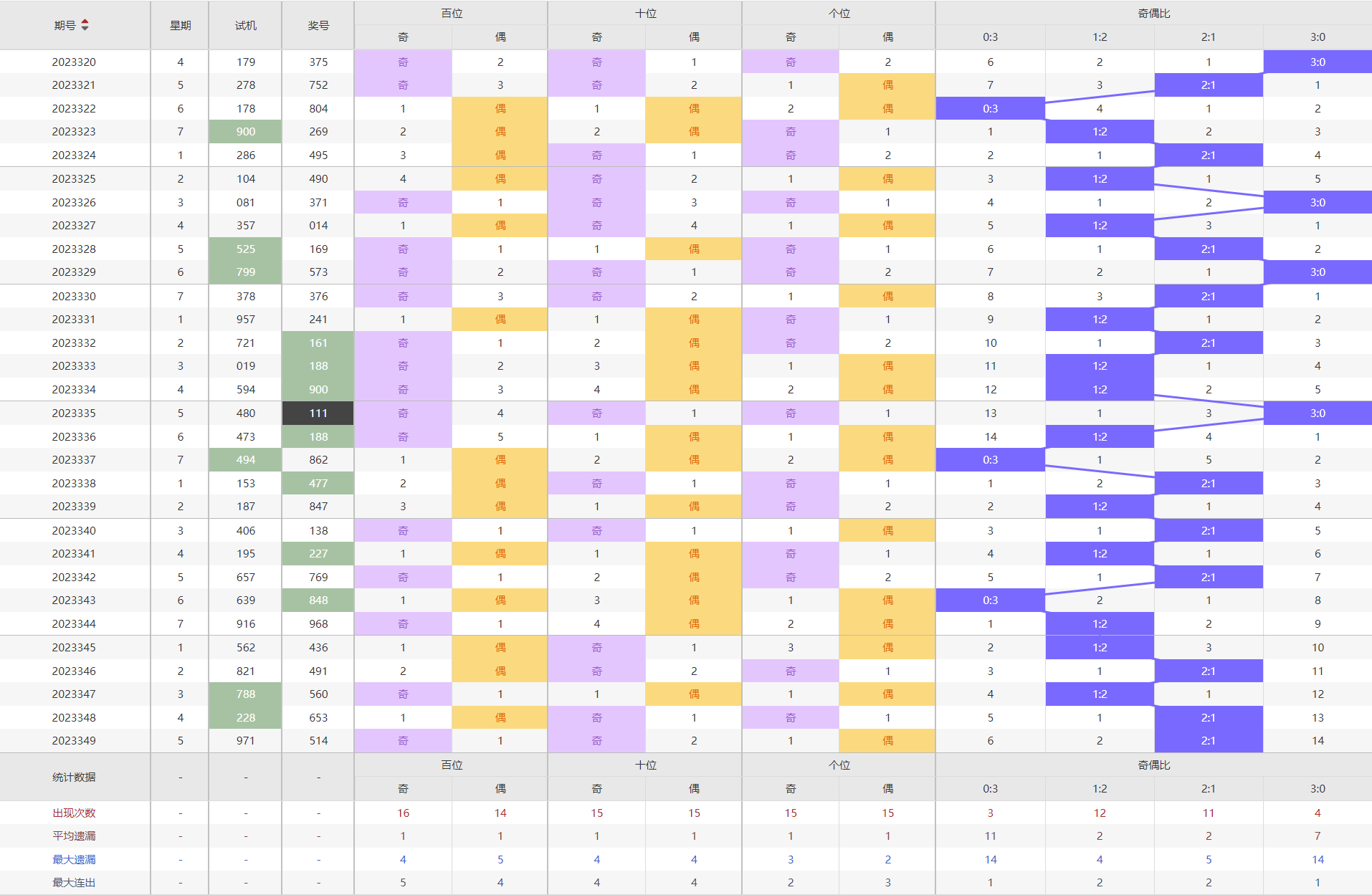The height and width of the screenshot is (895, 1372).
Task: Select issue 2023320 row label
Action: 74,62
